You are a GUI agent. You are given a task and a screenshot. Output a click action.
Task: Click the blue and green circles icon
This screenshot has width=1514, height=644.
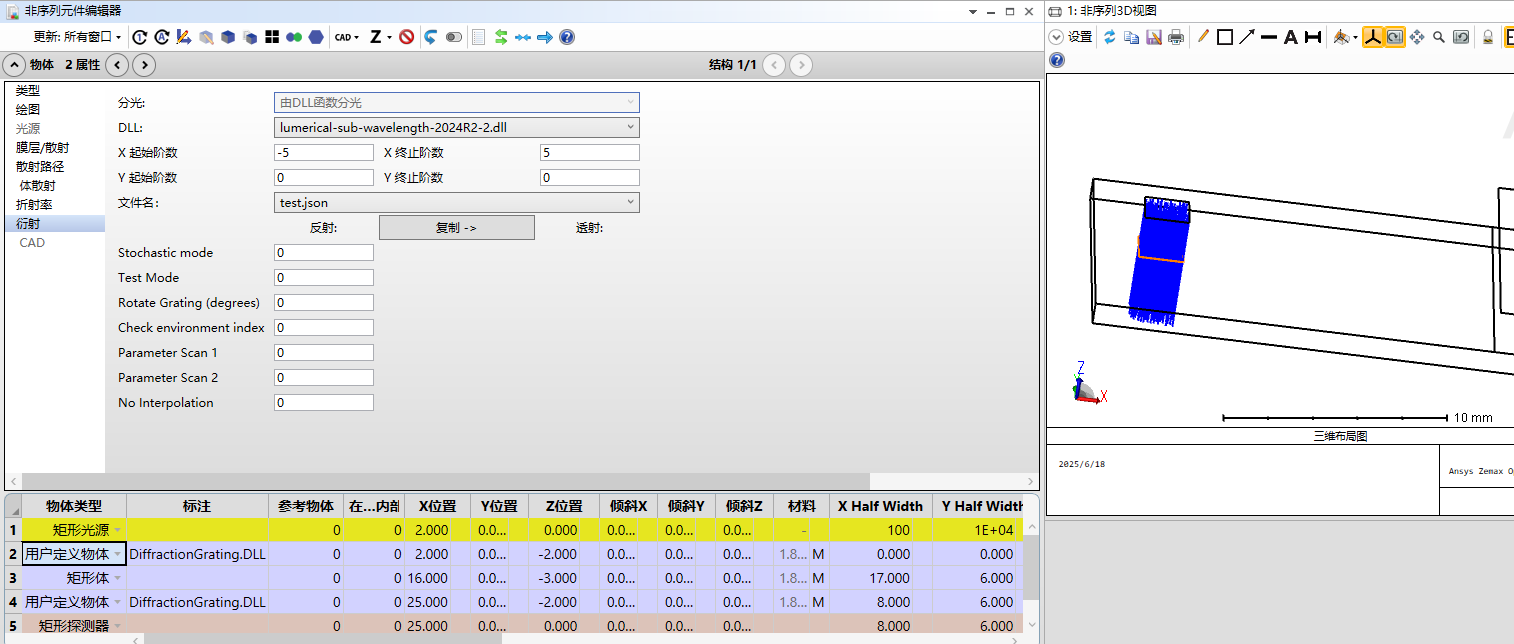click(294, 37)
